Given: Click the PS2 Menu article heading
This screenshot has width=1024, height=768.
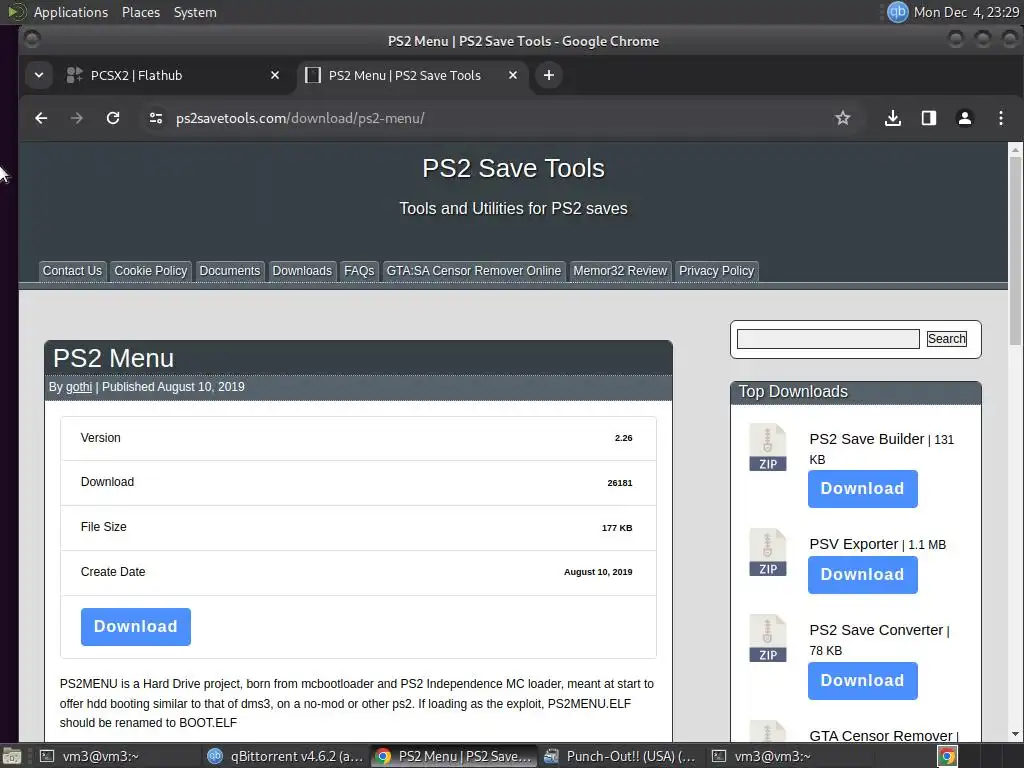Looking at the screenshot, I should (x=114, y=359).
